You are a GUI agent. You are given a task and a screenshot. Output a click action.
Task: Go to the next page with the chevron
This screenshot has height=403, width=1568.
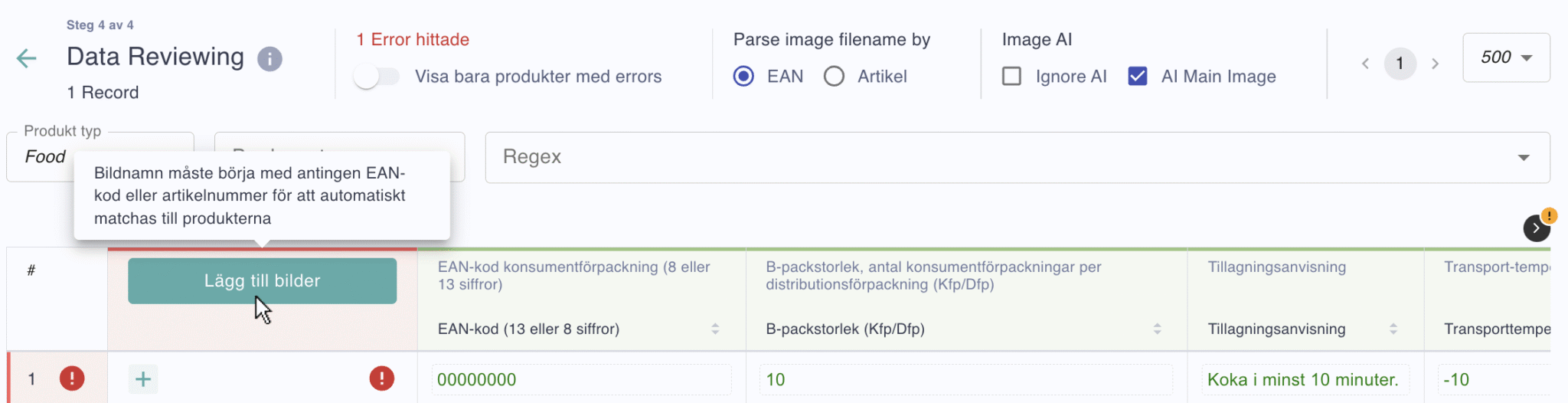[1436, 64]
